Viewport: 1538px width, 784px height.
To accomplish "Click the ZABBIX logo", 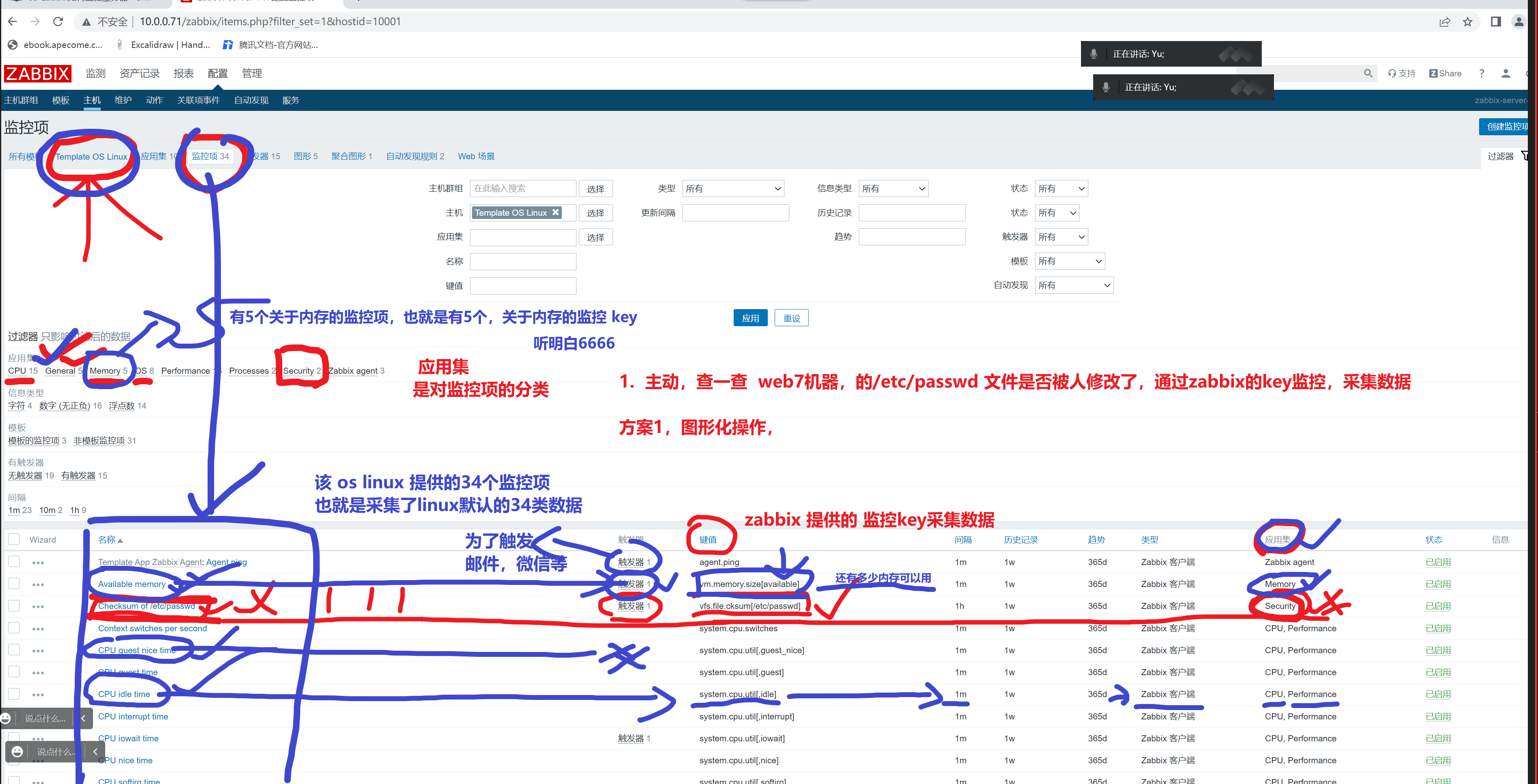I will [x=38, y=74].
